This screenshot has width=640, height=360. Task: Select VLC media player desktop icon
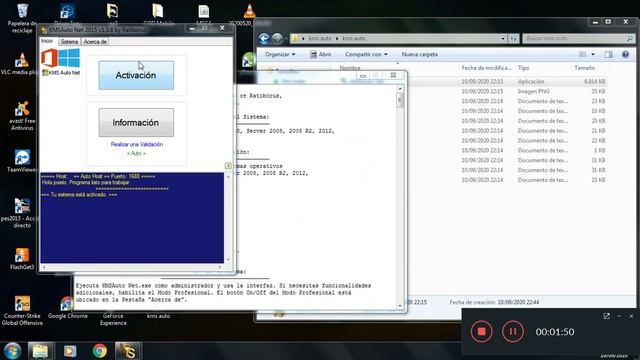20,64
